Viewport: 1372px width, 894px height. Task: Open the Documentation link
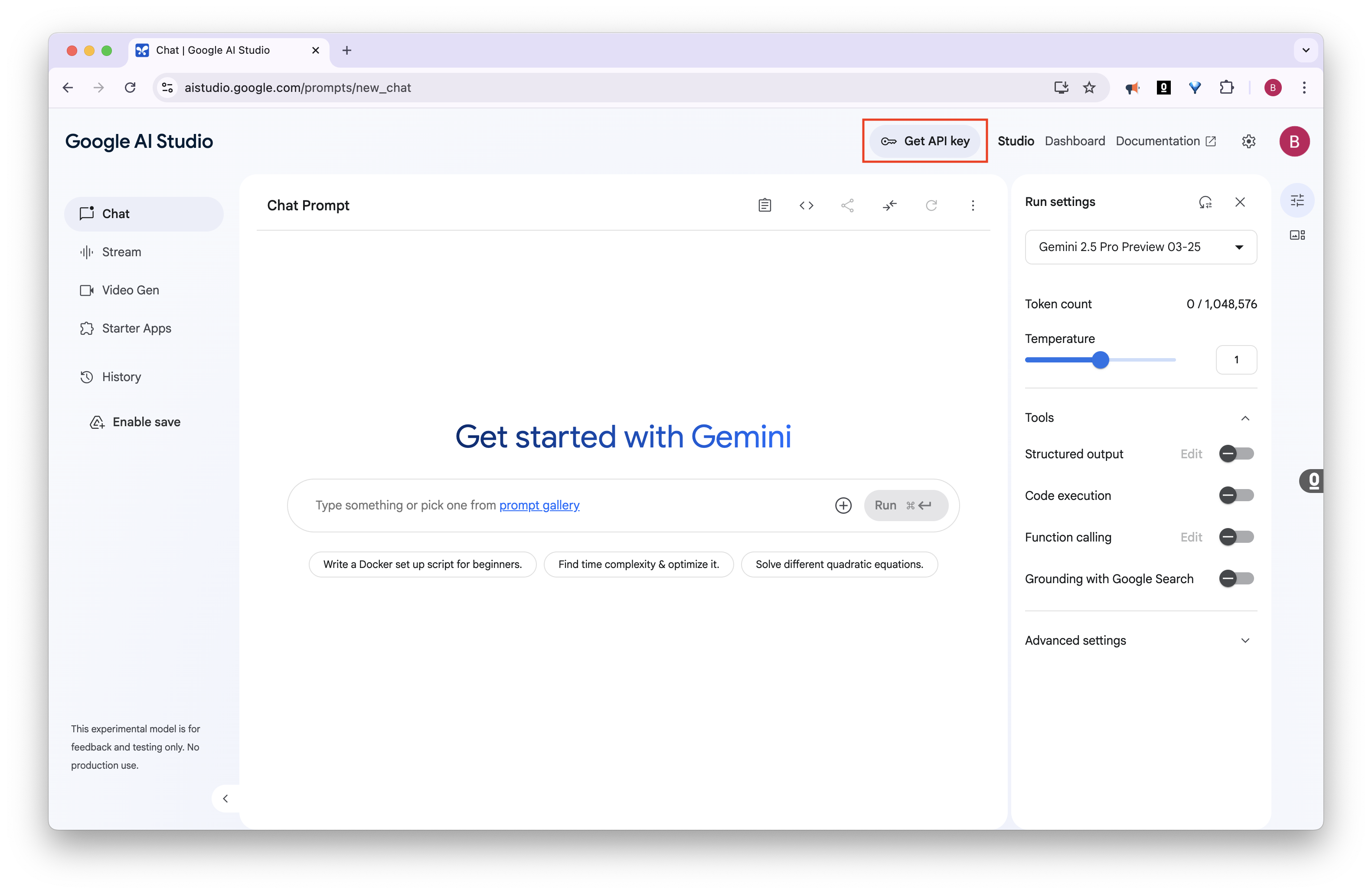point(1165,141)
